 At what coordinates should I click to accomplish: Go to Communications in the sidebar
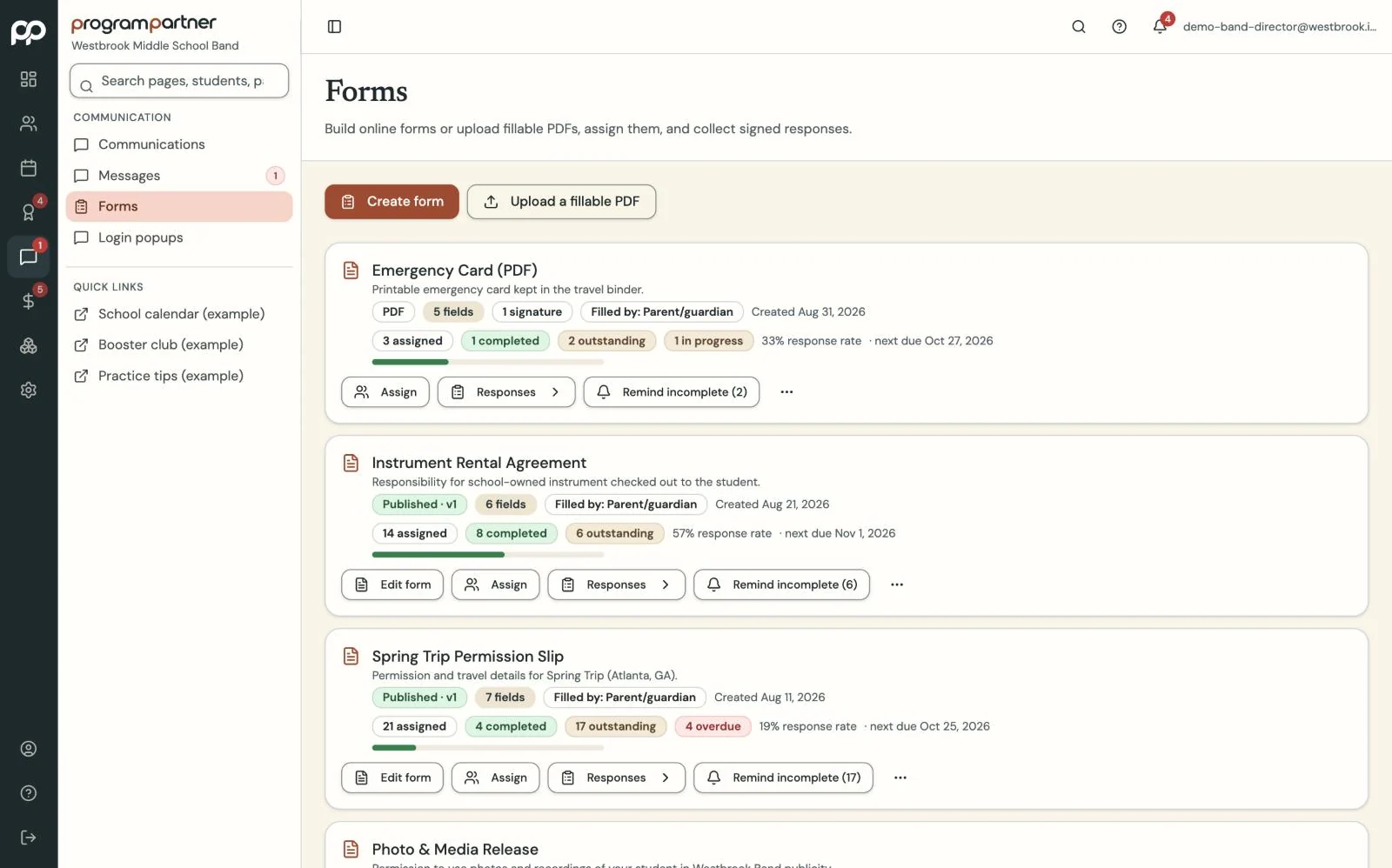click(179, 144)
